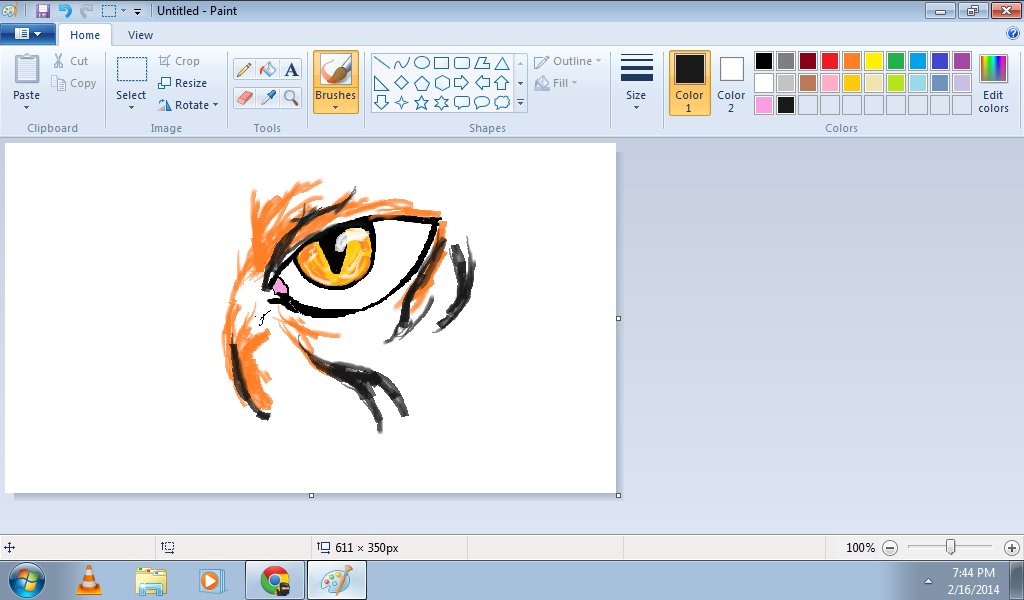This screenshot has height=600, width=1024.
Task: Choose the Hexagon shape
Action: 441,83
